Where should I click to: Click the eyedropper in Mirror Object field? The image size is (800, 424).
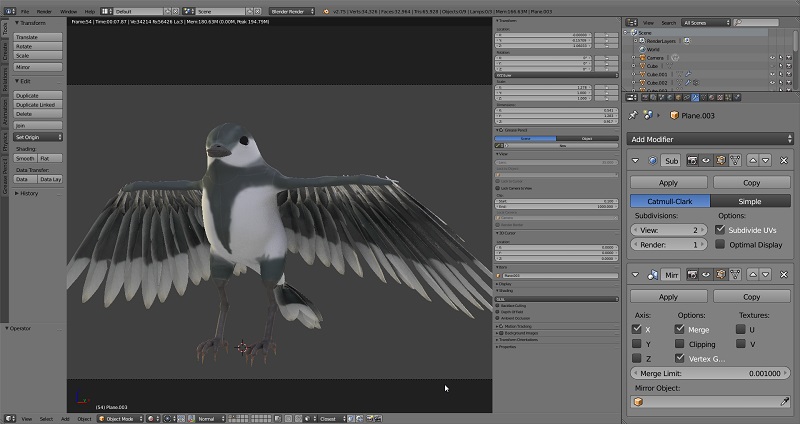pos(785,402)
